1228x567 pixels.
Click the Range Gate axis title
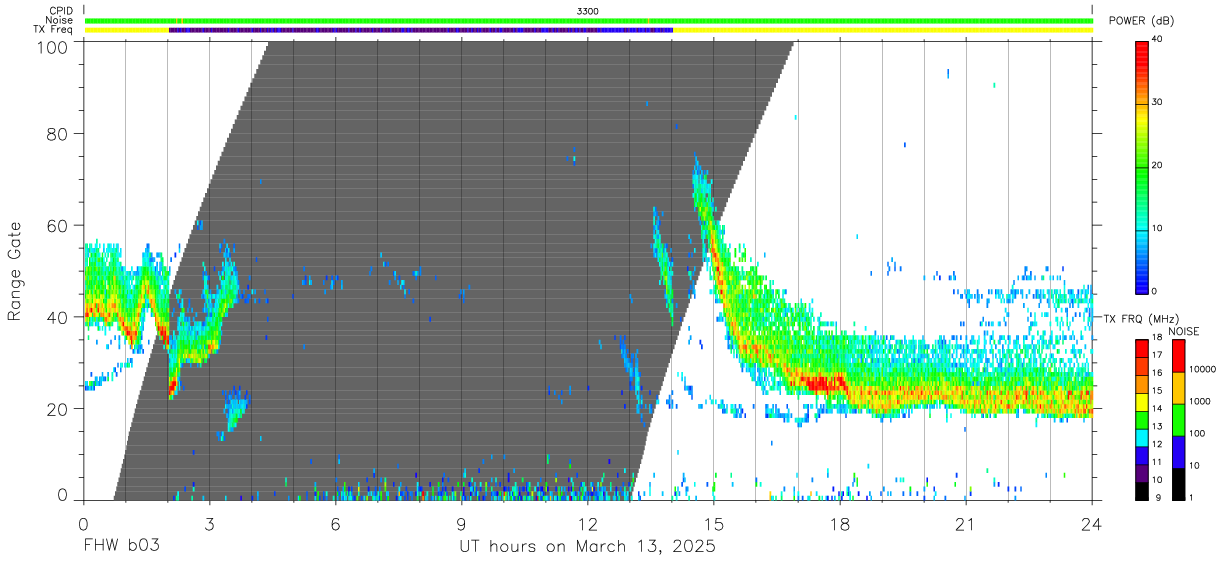pyautogui.click(x=15, y=271)
